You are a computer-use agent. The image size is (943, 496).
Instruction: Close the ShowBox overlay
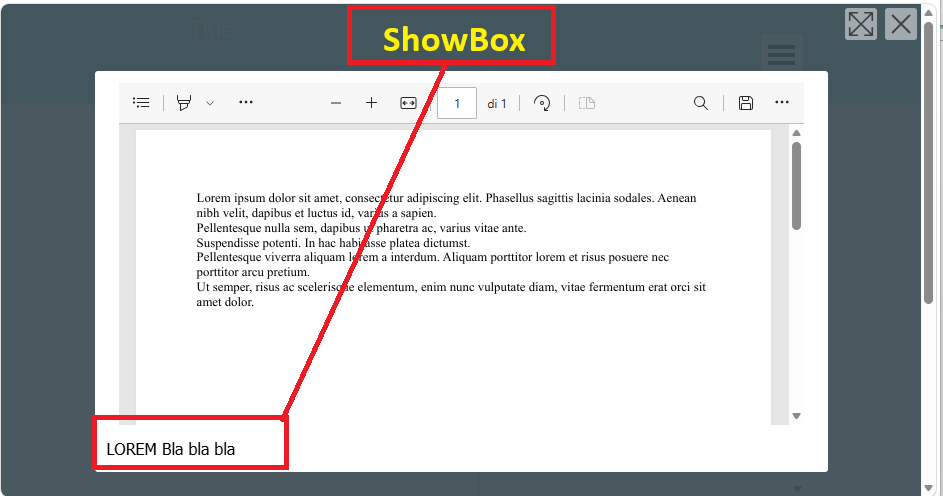coord(901,24)
